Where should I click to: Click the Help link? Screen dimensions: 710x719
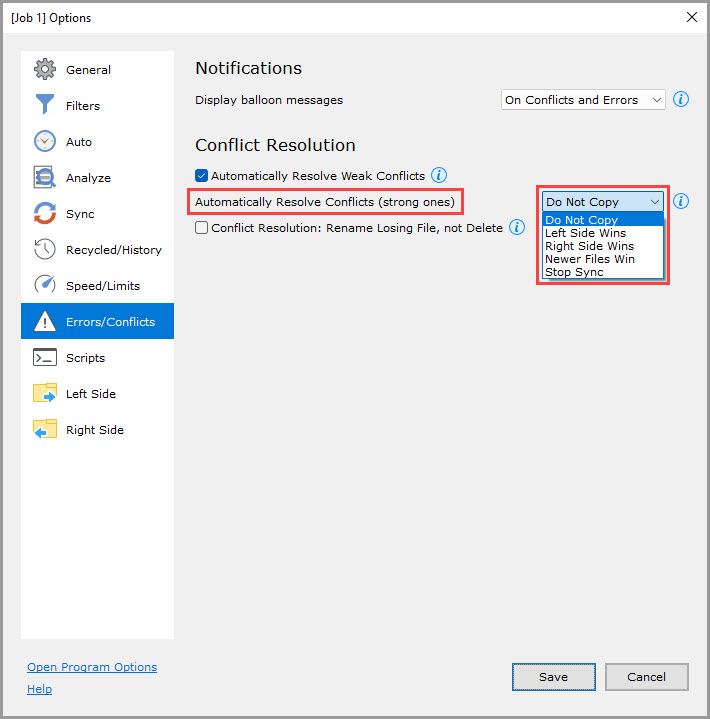click(x=40, y=689)
